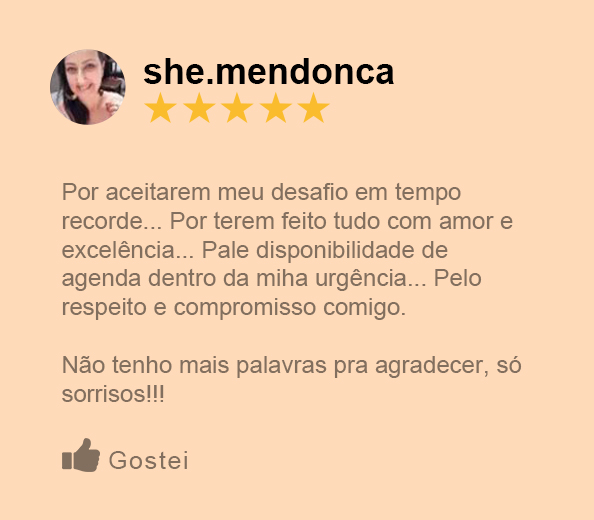The height and width of the screenshot is (520, 594).
Task: Select the fourth rating star
Action: pos(275,108)
